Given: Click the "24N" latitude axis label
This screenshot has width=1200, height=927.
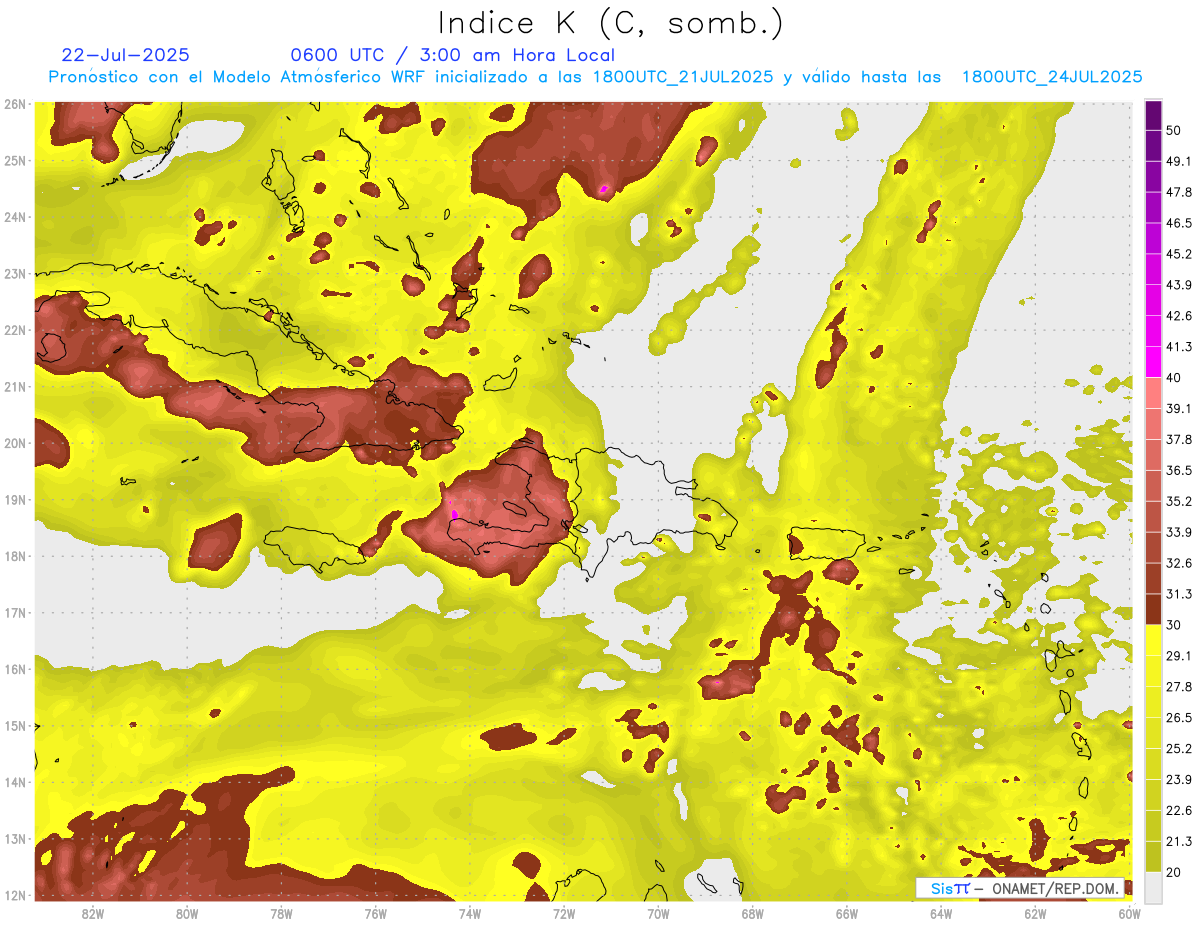Looking at the screenshot, I should tap(14, 217).
